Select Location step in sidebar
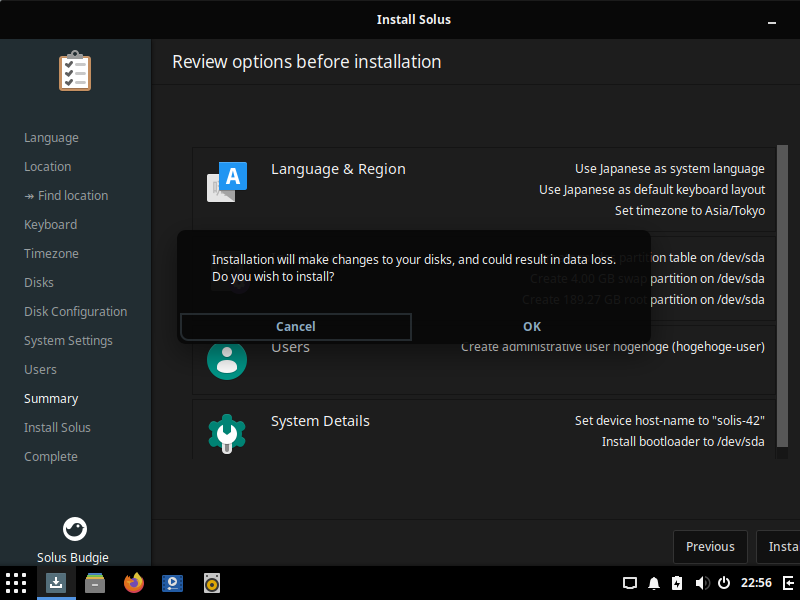The image size is (800, 600). point(47,167)
